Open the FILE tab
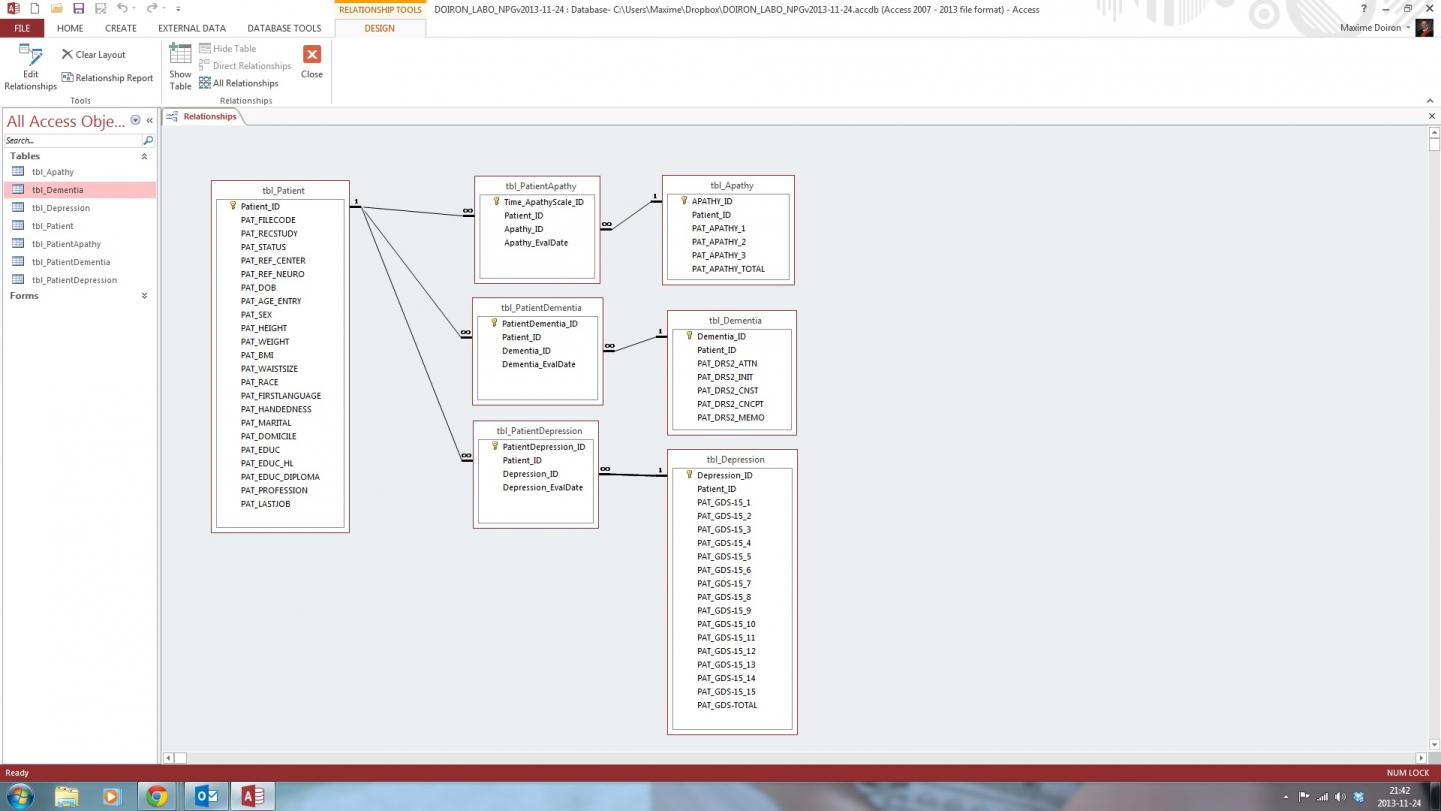Image resolution: width=1441 pixels, height=811 pixels. tap(22, 28)
